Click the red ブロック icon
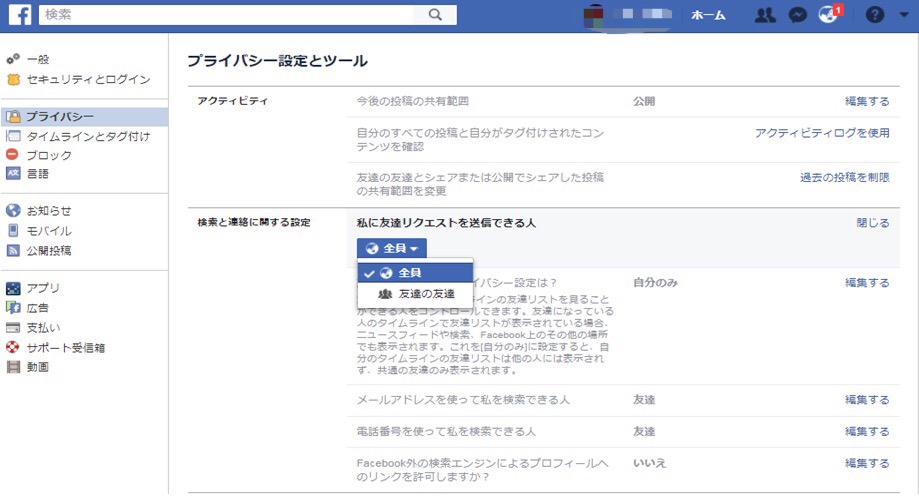 pyautogui.click(x=12, y=155)
